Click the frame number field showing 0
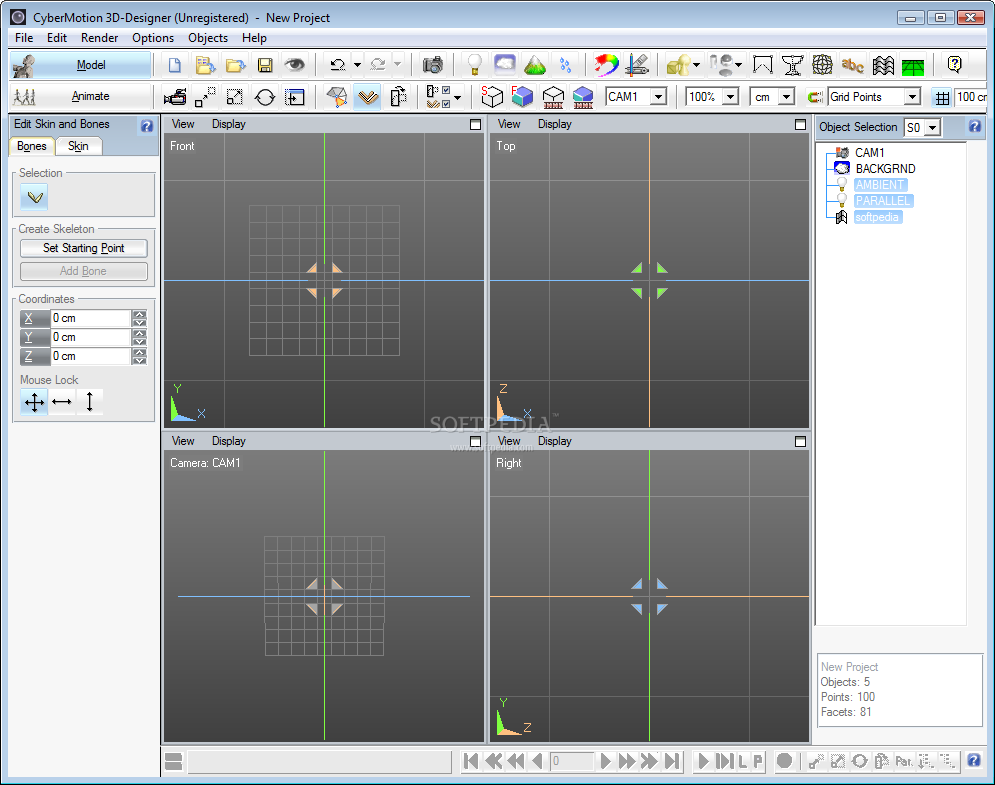The height and width of the screenshot is (785, 995). tap(572, 761)
